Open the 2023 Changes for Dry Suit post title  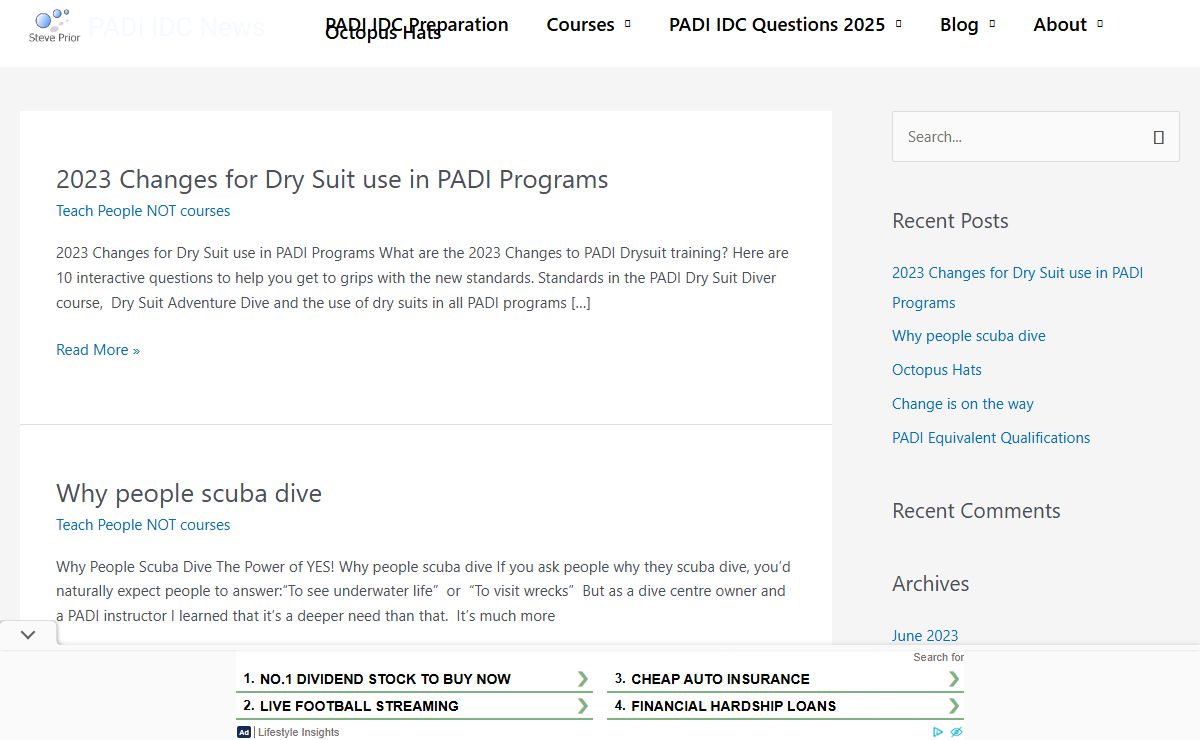coord(332,179)
